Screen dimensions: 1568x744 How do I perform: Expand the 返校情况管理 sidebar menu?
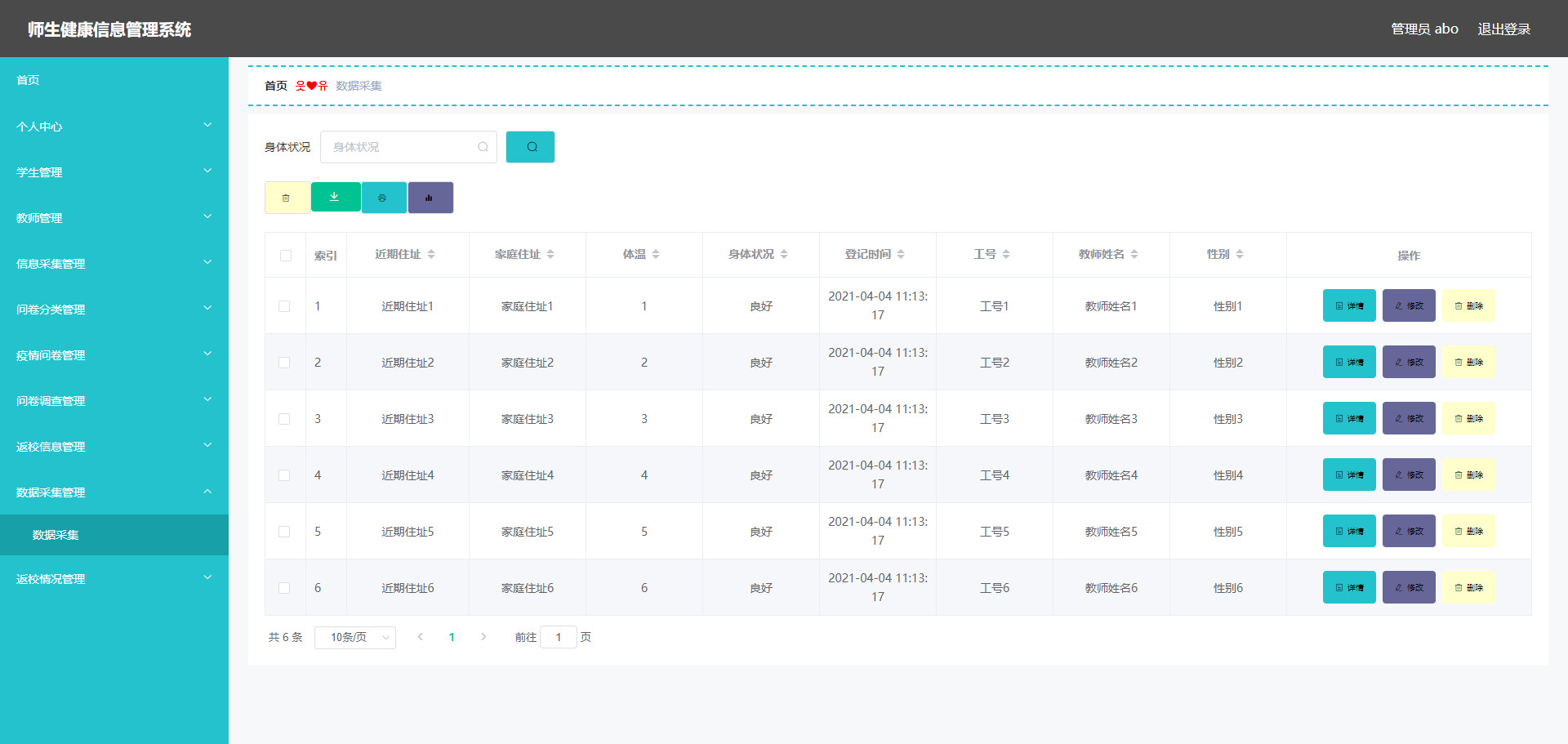pyautogui.click(x=114, y=579)
